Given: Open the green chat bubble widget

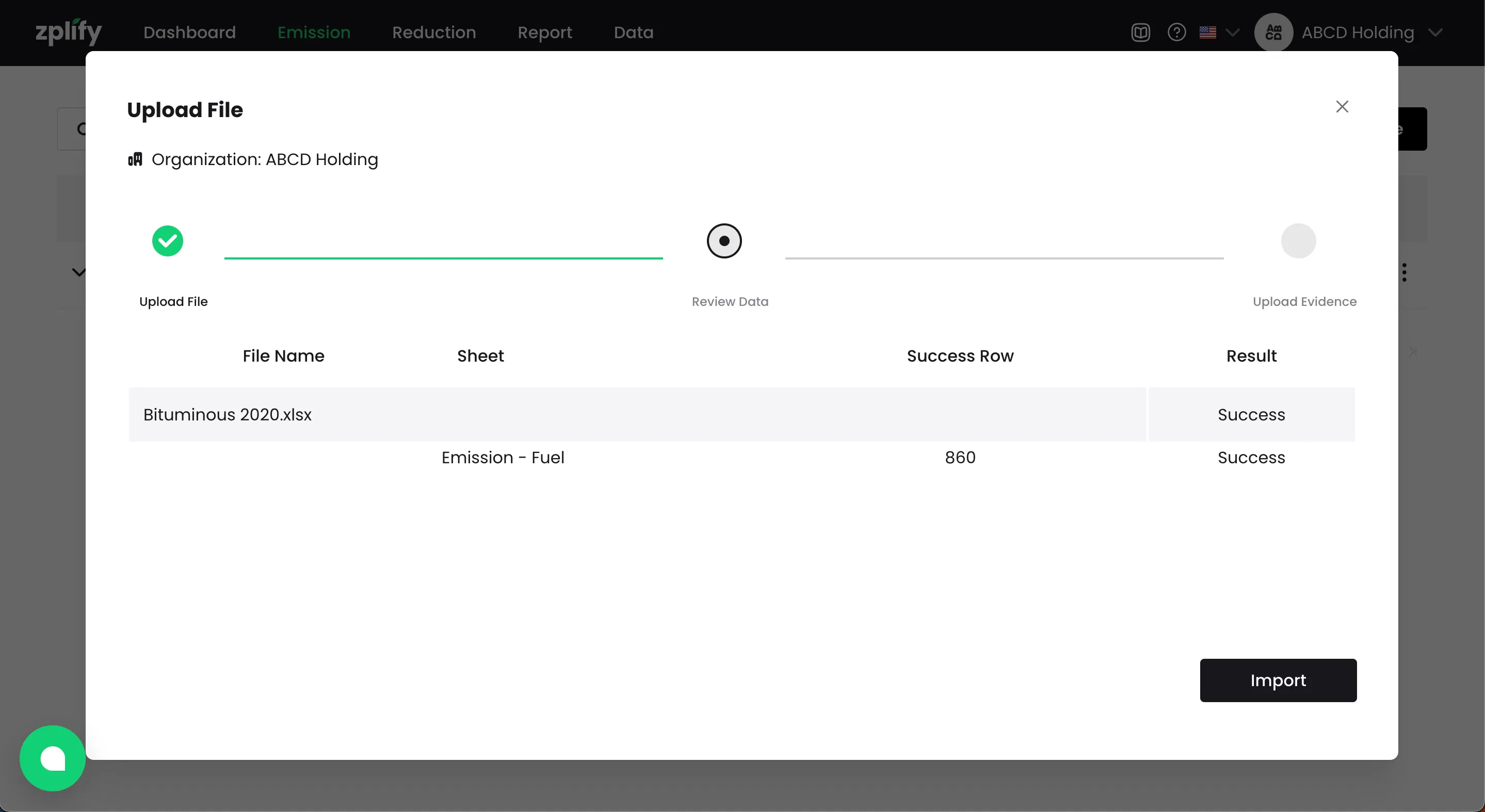Looking at the screenshot, I should (x=53, y=757).
